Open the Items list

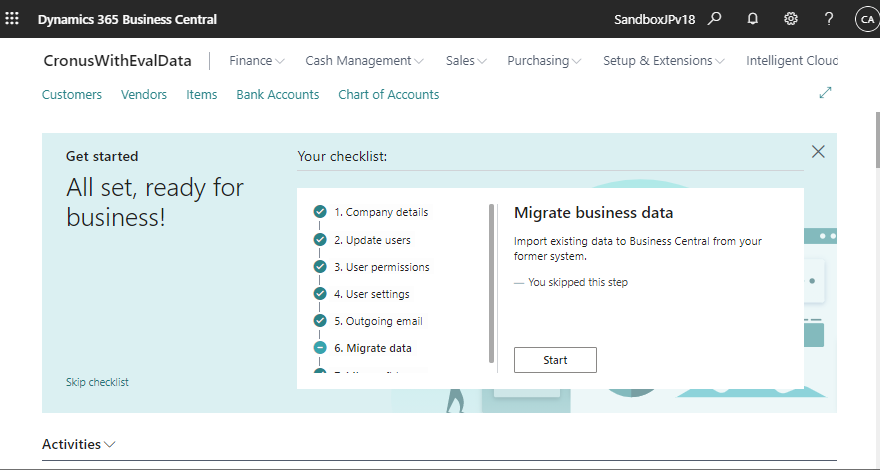pyautogui.click(x=201, y=94)
